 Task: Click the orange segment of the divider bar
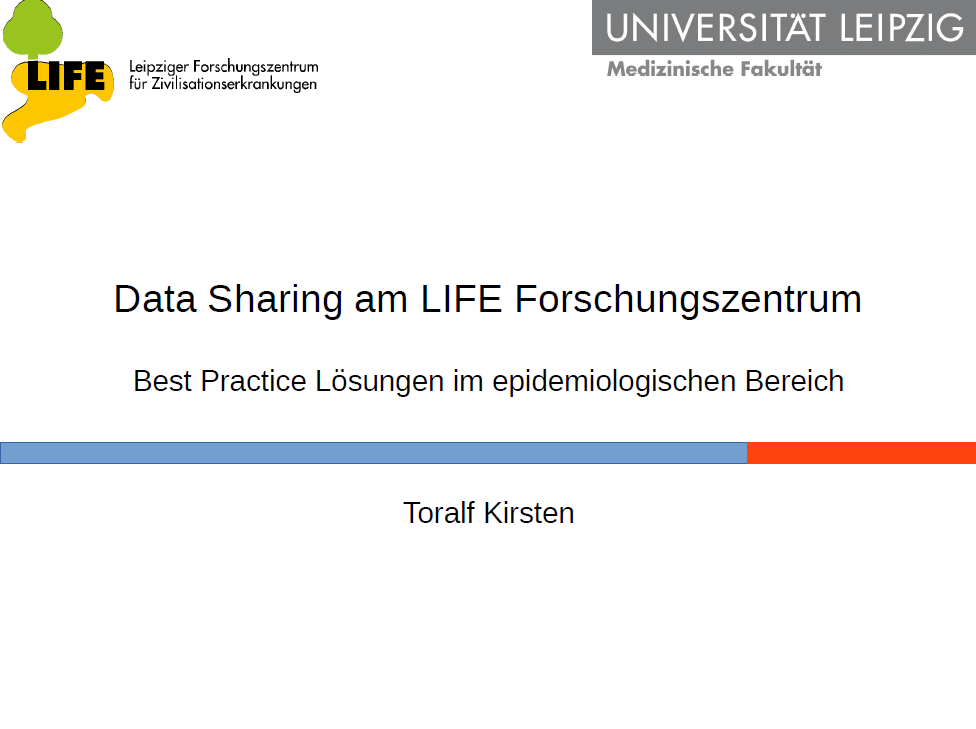pos(861,453)
